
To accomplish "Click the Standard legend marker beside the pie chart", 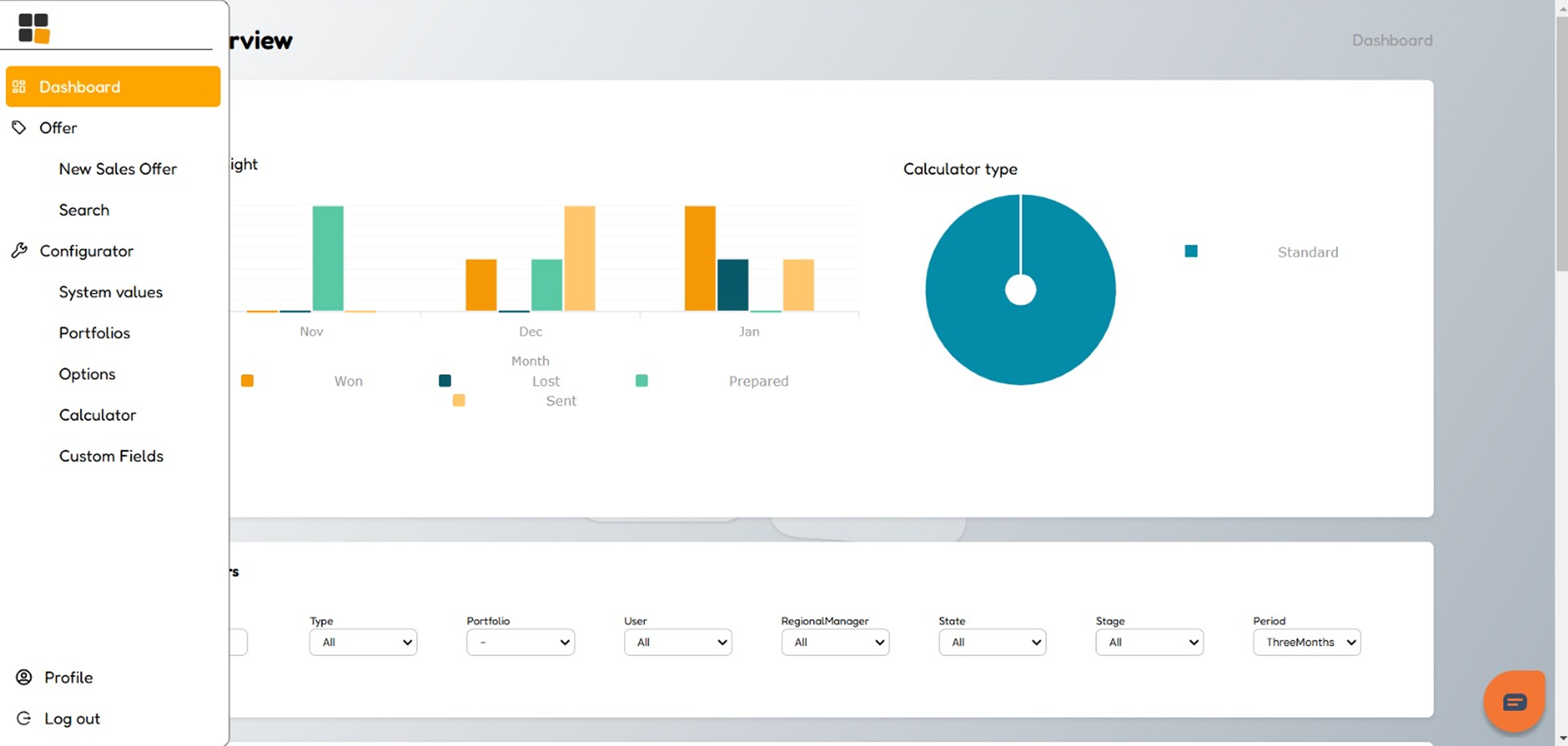I will 1190,250.
